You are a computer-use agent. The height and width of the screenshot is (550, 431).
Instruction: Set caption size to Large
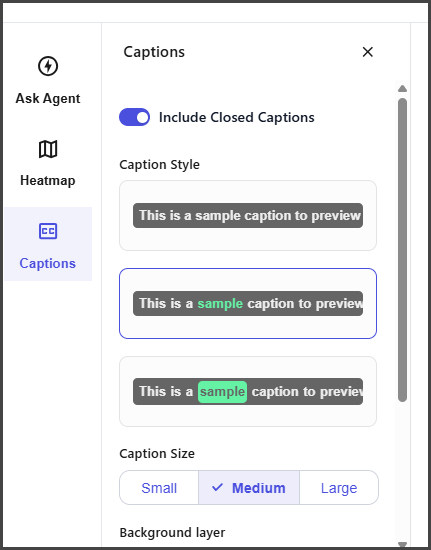339,488
